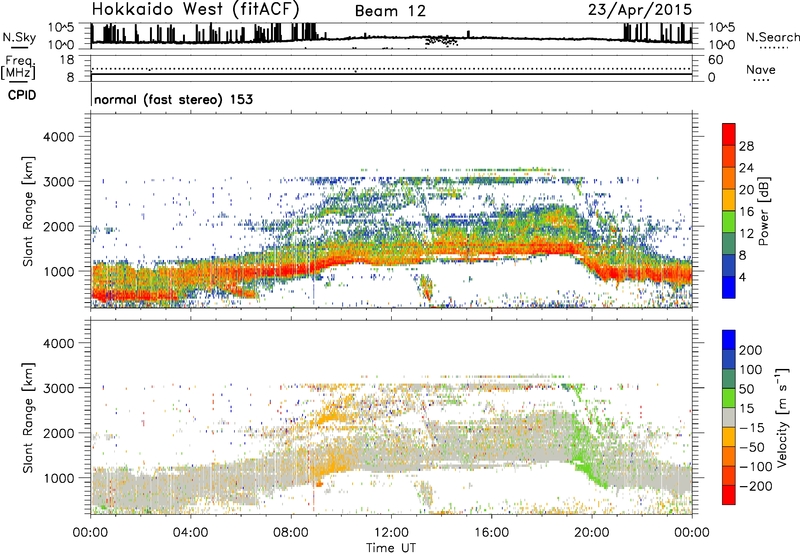Click the 'Time UT' axis label
The image size is (800, 554).
point(391,548)
